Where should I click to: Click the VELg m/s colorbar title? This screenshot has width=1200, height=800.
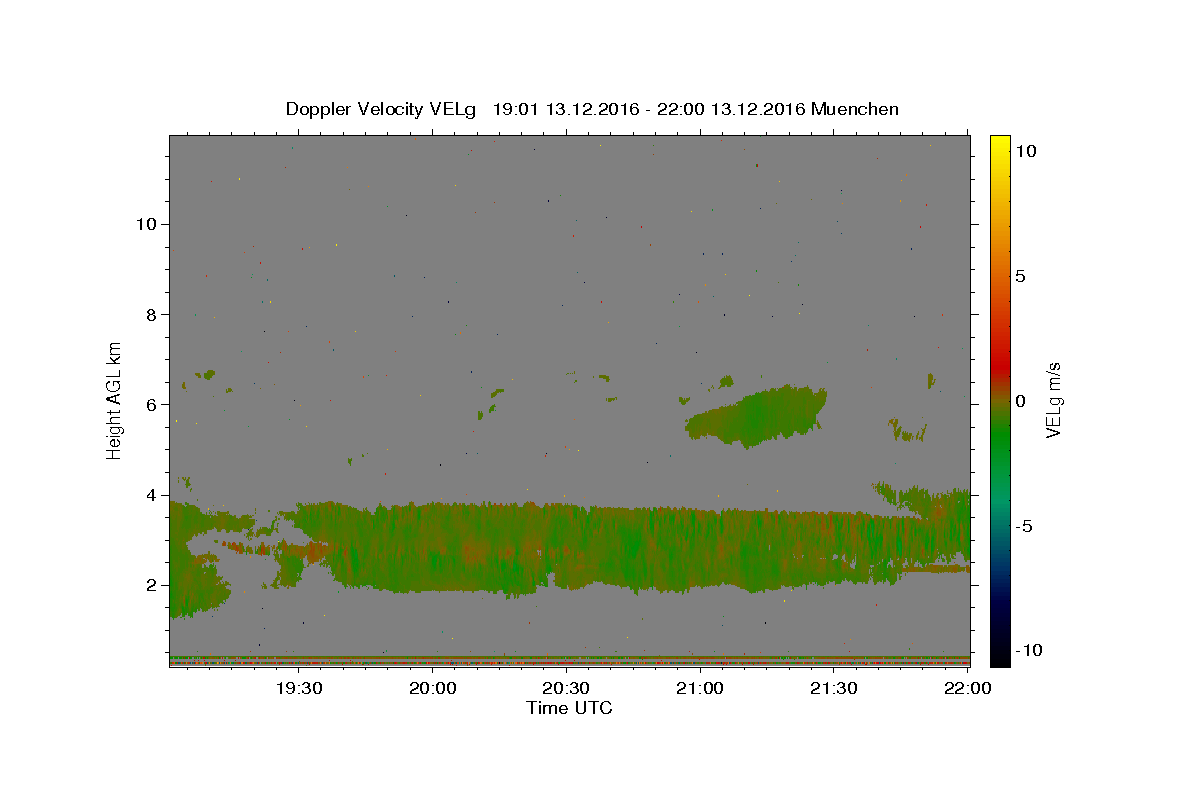pos(1053,401)
